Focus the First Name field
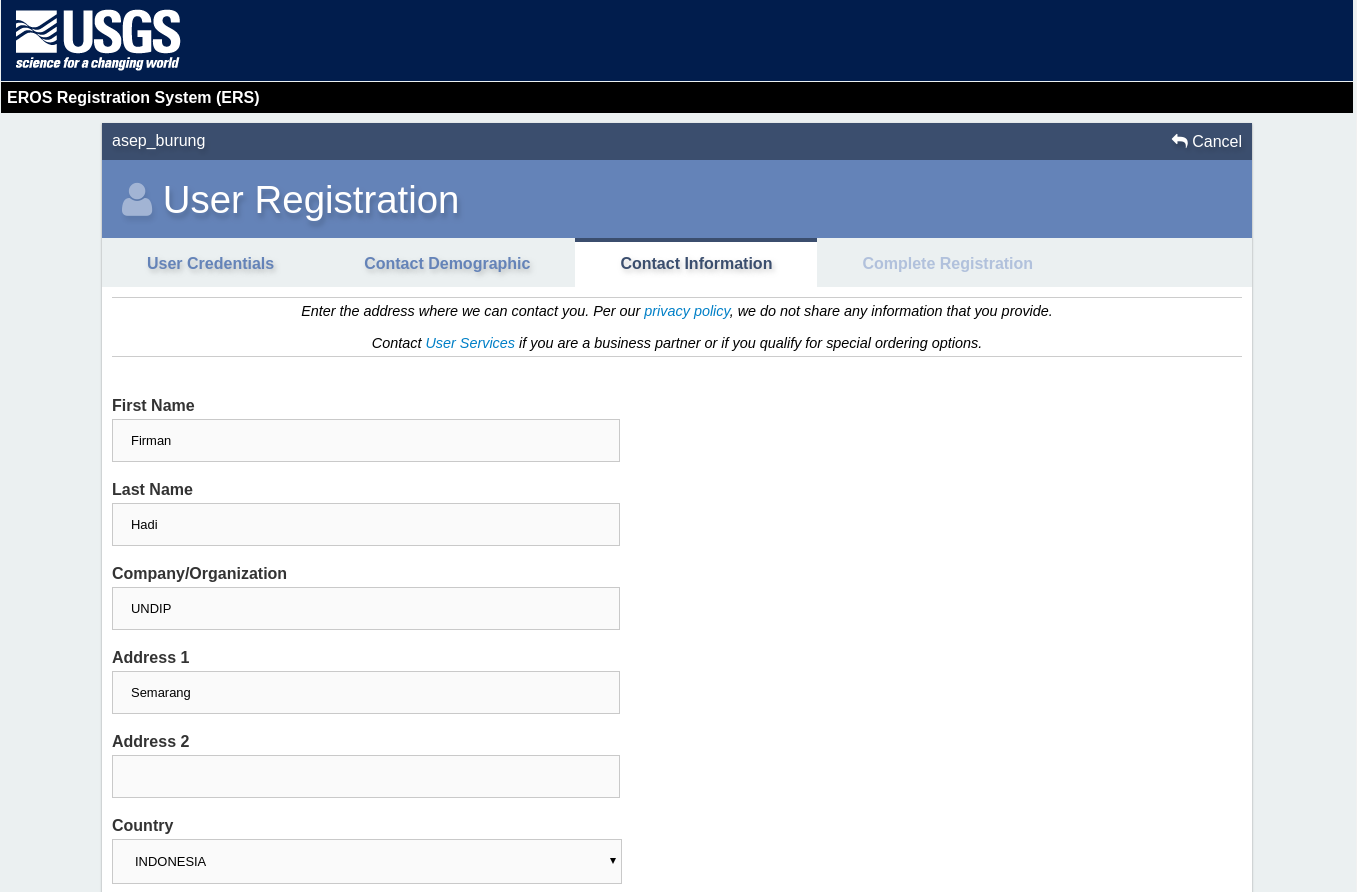This screenshot has height=892, width=1357. click(366, 440)
